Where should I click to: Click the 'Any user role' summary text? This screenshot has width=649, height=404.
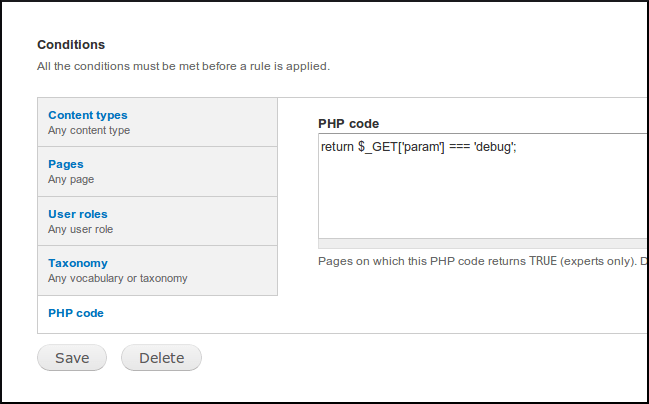pyautogui.click(x=80, y=229)
